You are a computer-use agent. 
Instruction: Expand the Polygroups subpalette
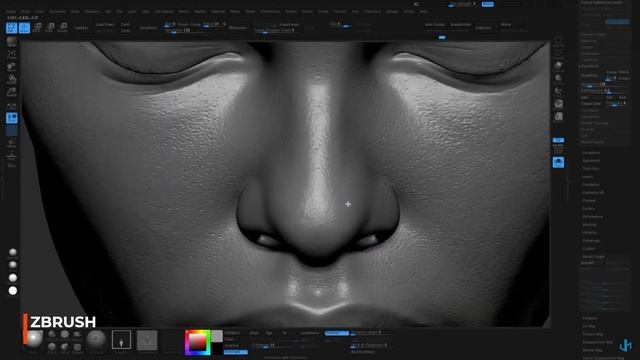pyautogui.click(x=591, y=241)
